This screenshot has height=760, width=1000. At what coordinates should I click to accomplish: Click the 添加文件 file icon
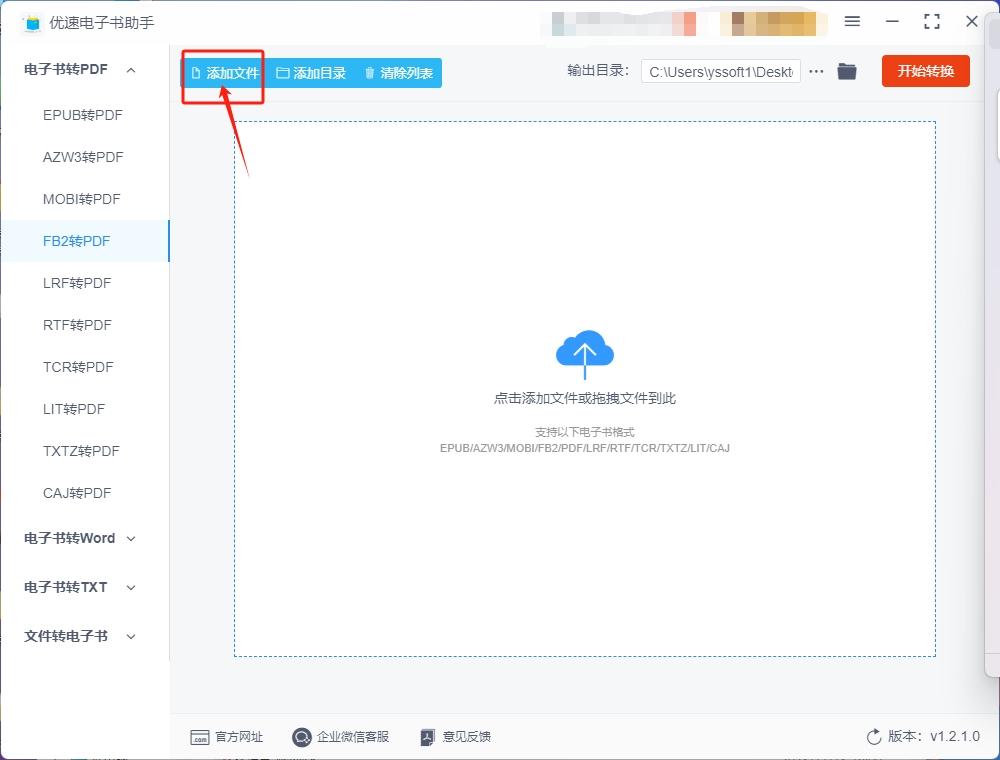click(x=197, y=72)
